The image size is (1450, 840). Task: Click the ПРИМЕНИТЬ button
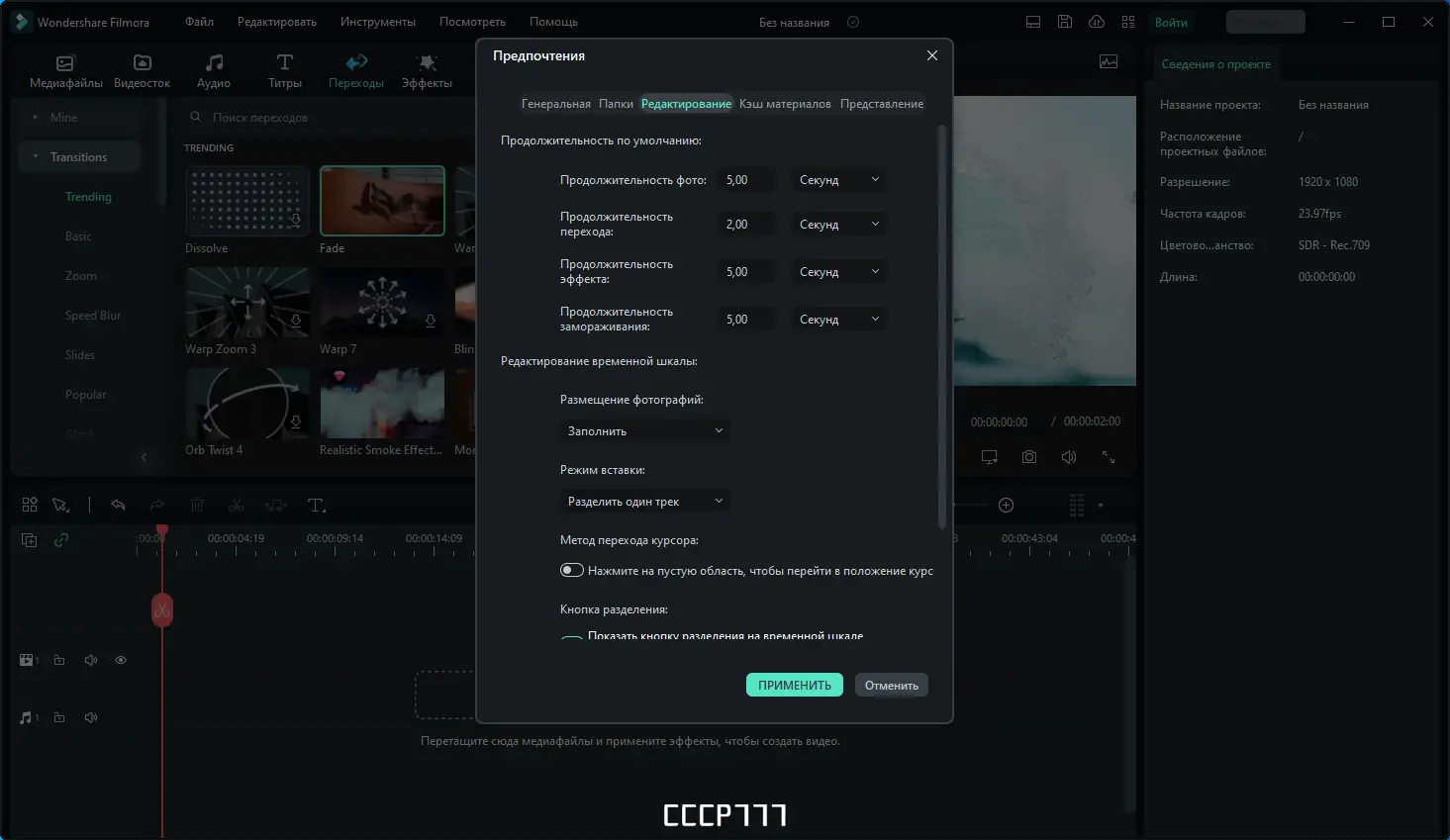click(795, 685)
